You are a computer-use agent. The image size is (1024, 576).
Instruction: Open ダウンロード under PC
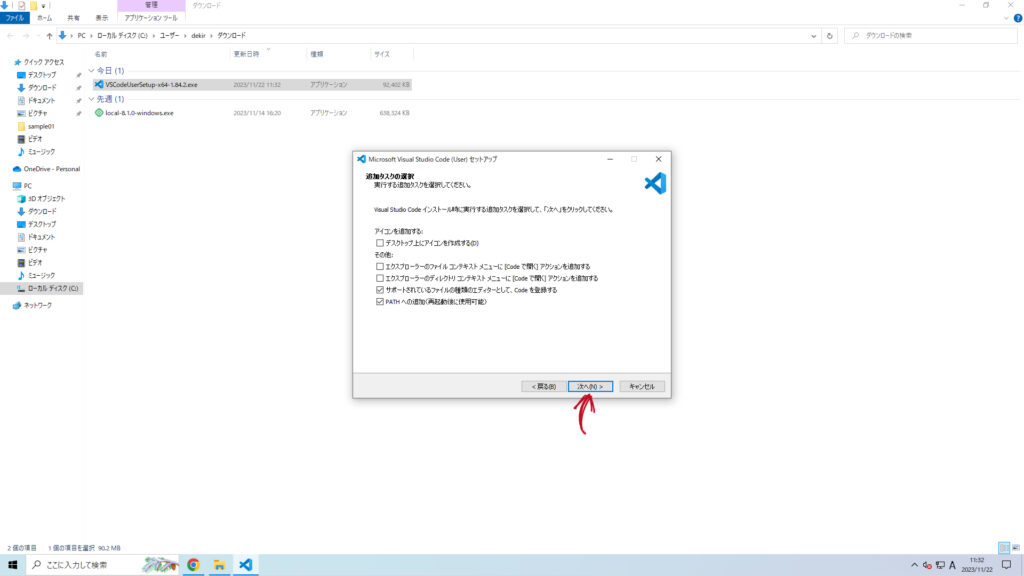(x=42, y=212)
